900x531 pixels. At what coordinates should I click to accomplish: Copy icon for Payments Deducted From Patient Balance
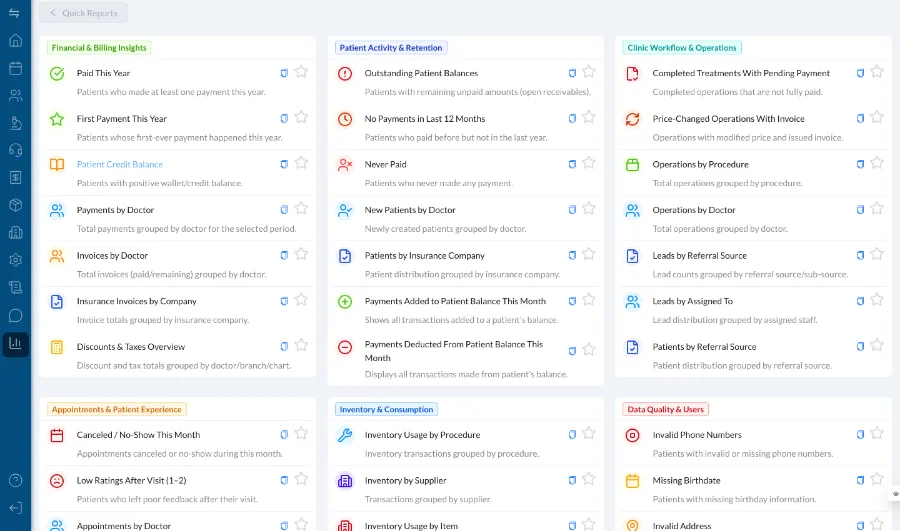click(x=572, y=351)
